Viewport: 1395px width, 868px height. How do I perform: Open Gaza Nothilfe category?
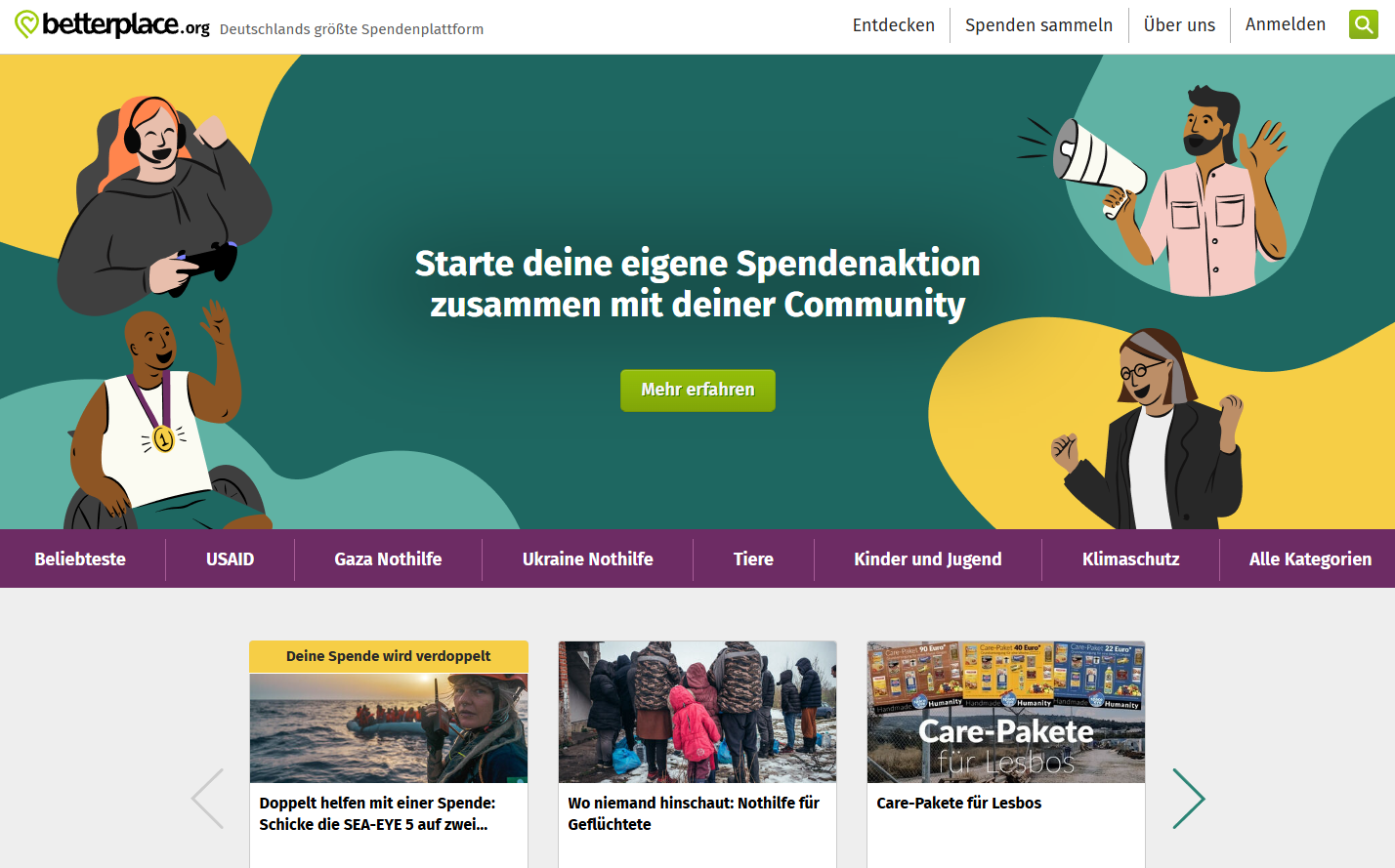point(388,559)
